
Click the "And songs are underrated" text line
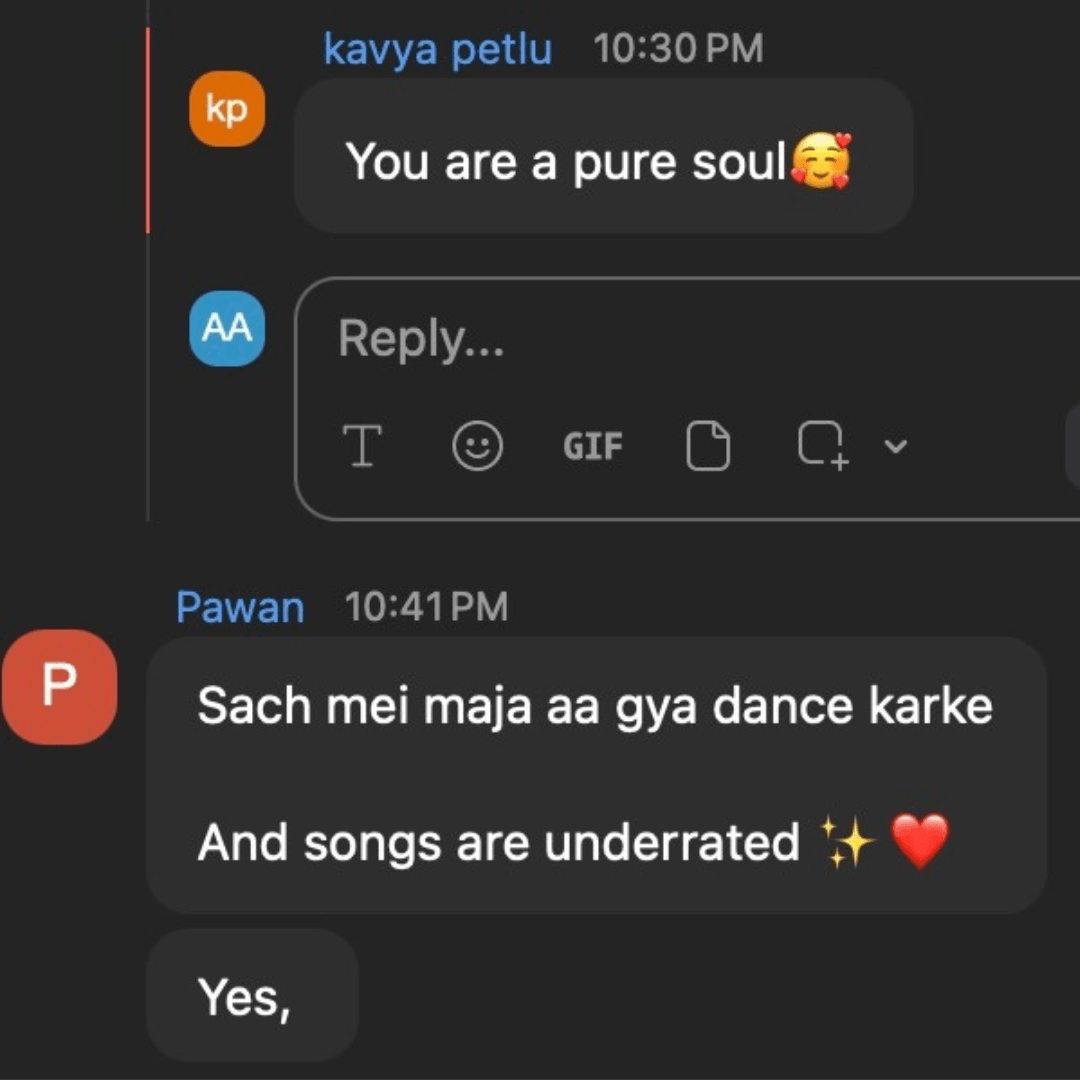[498, 842]
